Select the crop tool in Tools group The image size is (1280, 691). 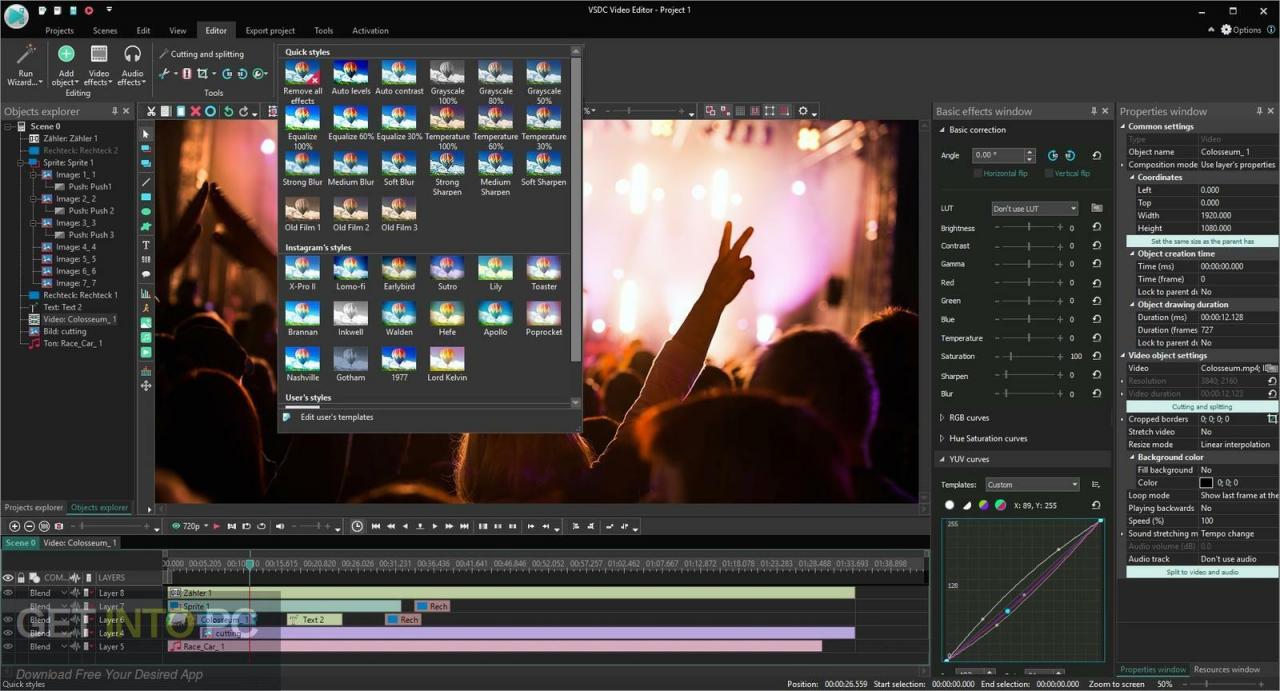coord(204,74)
